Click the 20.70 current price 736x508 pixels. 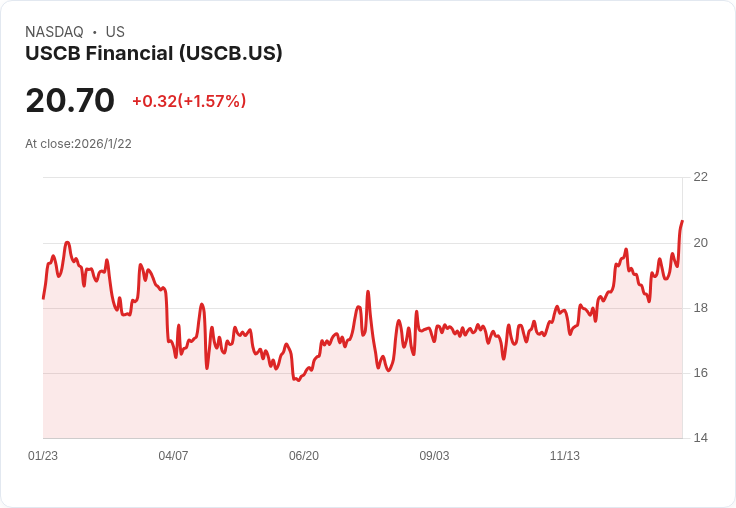pyautogui.click(x=70, y=100)
